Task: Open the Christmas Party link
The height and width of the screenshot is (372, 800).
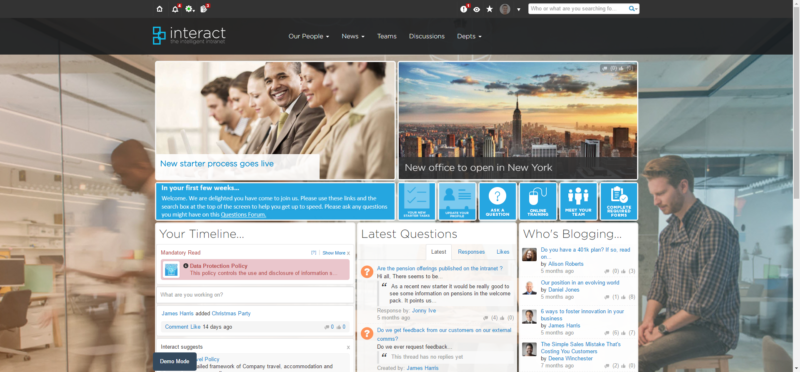Action: (x=231, y=313)
